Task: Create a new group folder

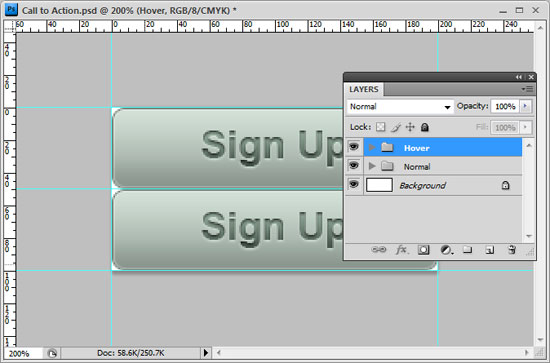Action: (467, 250)
